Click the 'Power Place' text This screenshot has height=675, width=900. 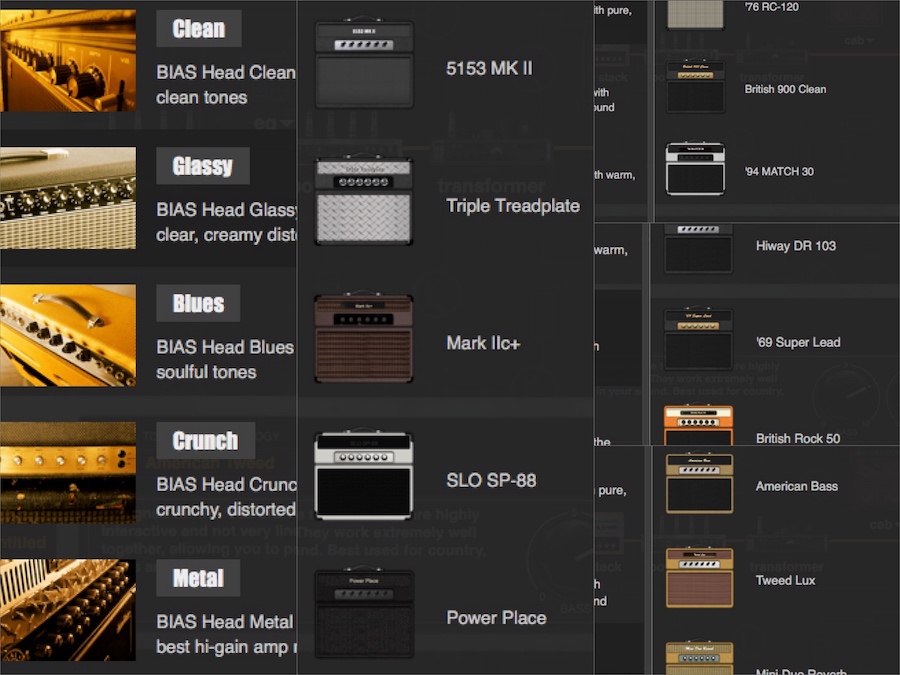[x=496, y=618]
